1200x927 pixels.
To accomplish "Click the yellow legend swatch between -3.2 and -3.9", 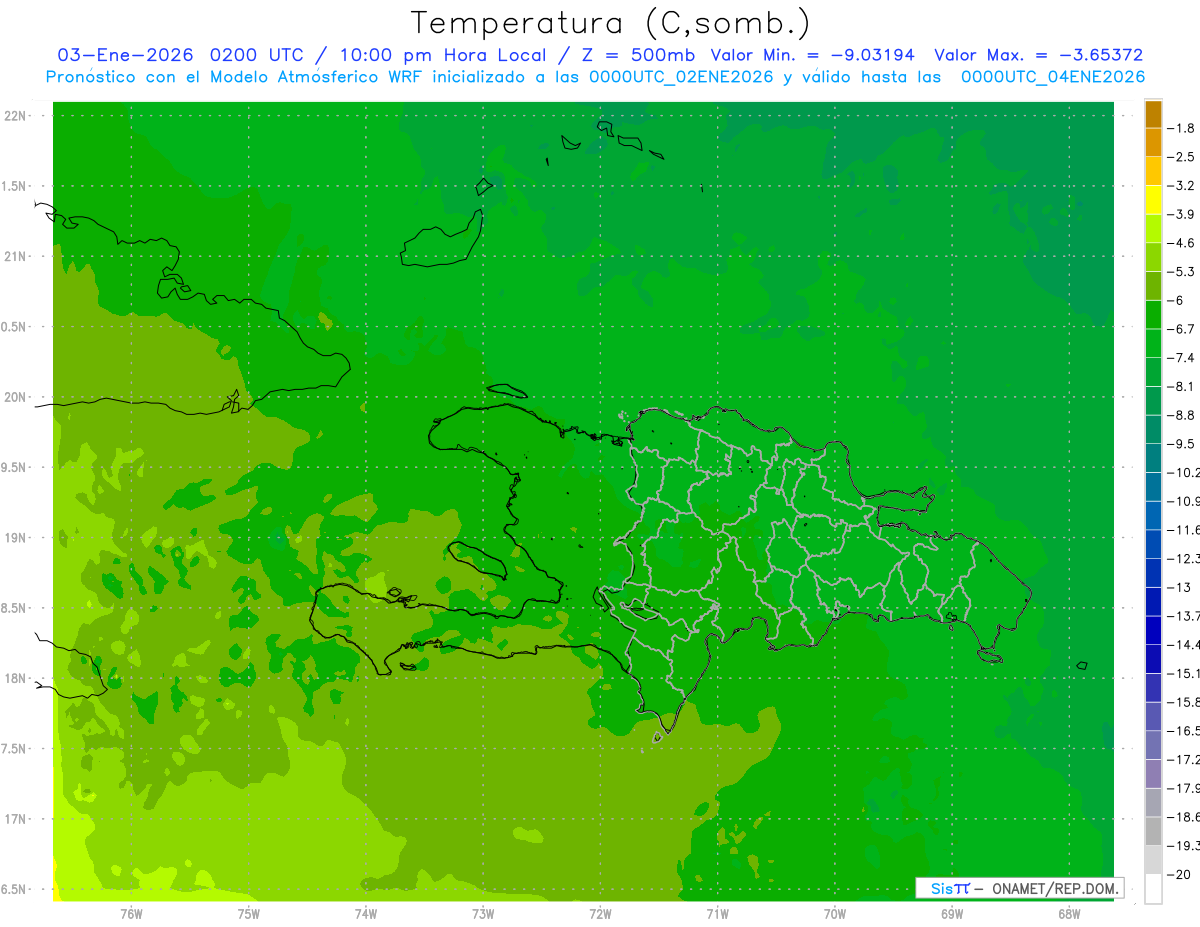I will coord(1153,200).
